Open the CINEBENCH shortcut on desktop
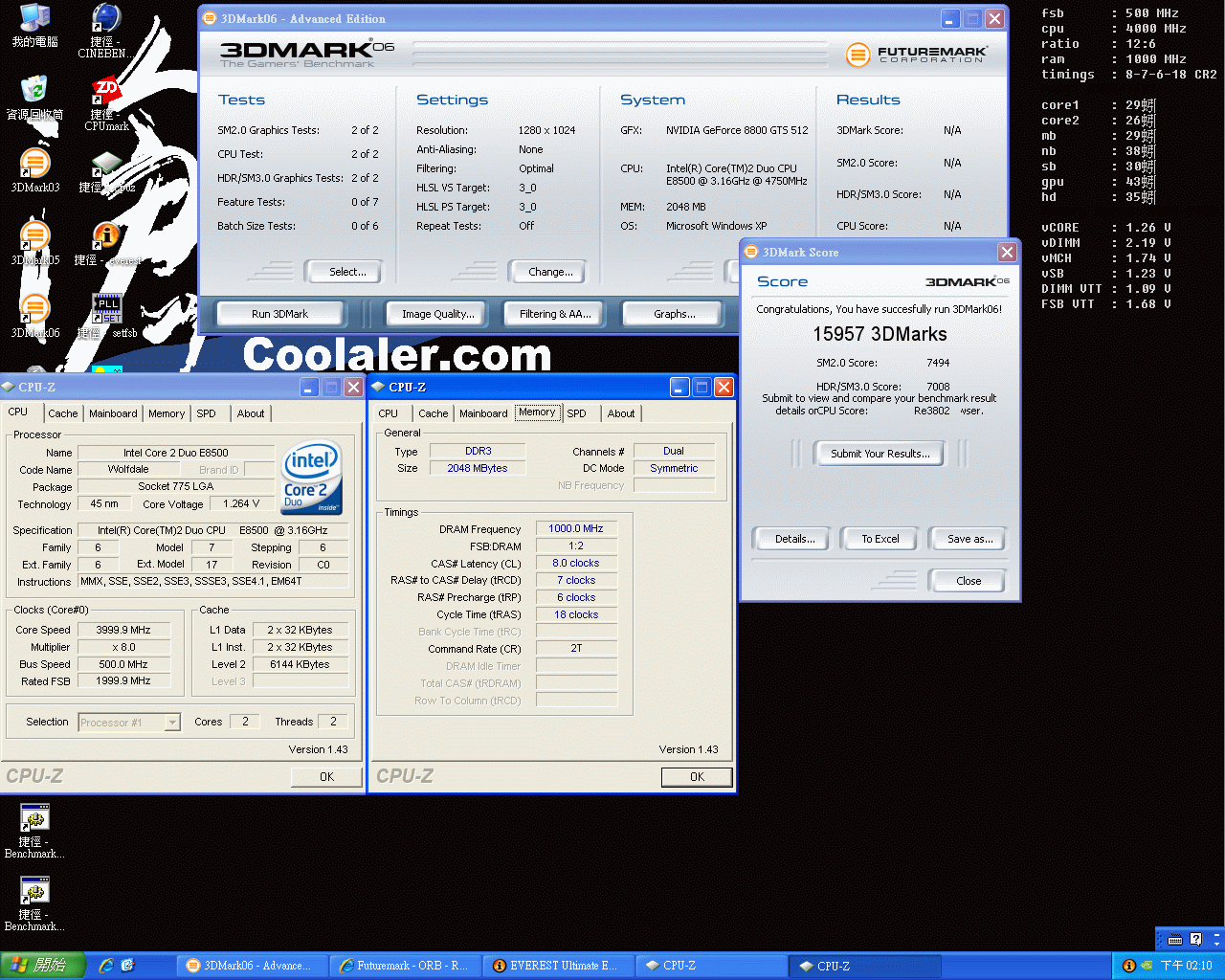The image size is (1225, 980). point(104,31)
